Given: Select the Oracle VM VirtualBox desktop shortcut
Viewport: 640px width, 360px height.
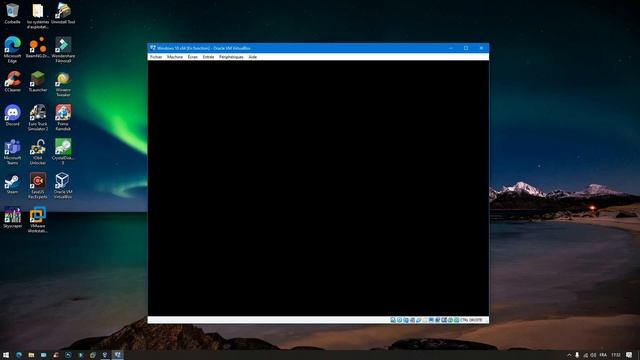Looking at the screenshot, I should click(x=63, y=186).
